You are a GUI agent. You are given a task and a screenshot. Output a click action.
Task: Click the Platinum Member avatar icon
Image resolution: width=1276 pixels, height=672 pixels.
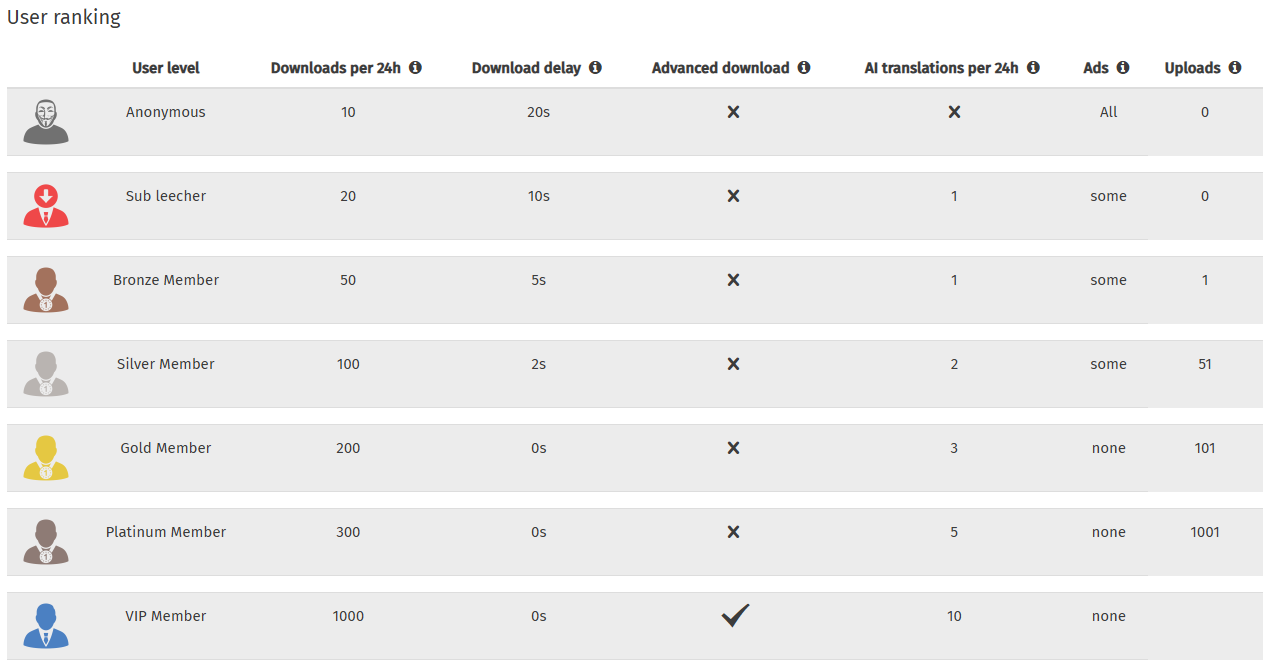point(46,542)
